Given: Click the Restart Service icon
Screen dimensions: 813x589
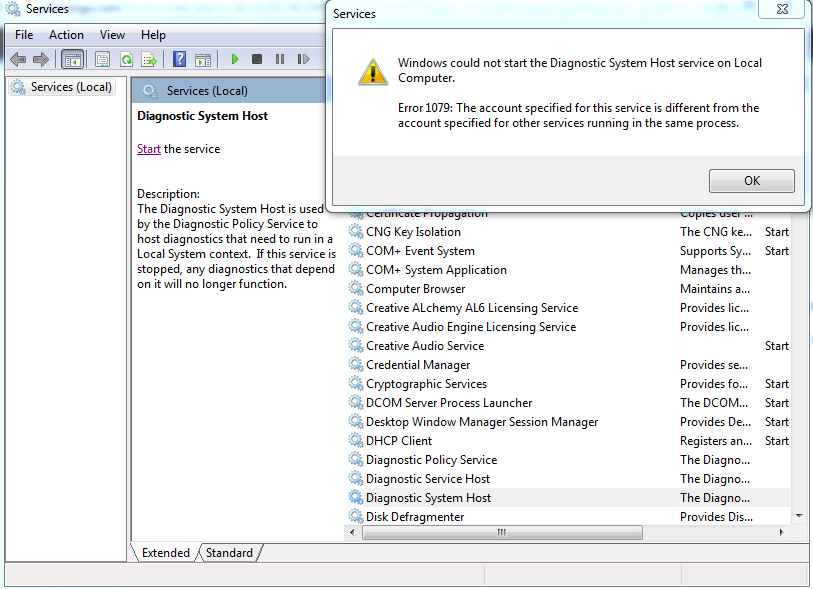Looking at the screenshot, I should [x=303, y=59].
